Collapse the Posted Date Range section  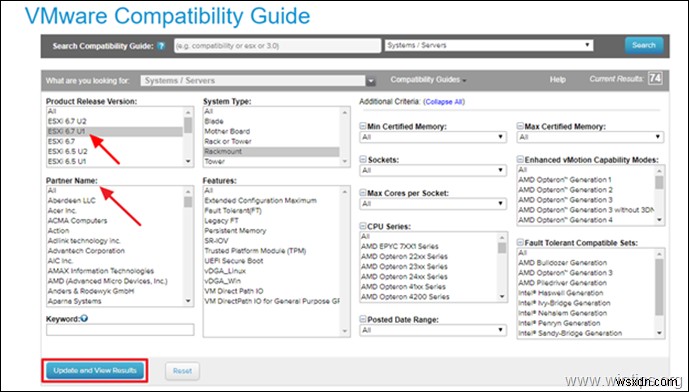(x=363, y=319)
